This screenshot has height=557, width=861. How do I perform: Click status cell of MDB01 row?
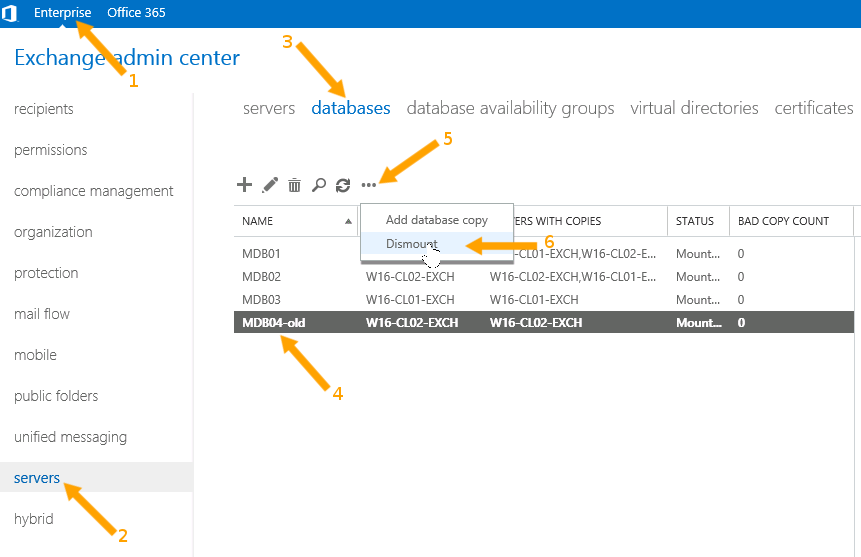pos(698,254)
